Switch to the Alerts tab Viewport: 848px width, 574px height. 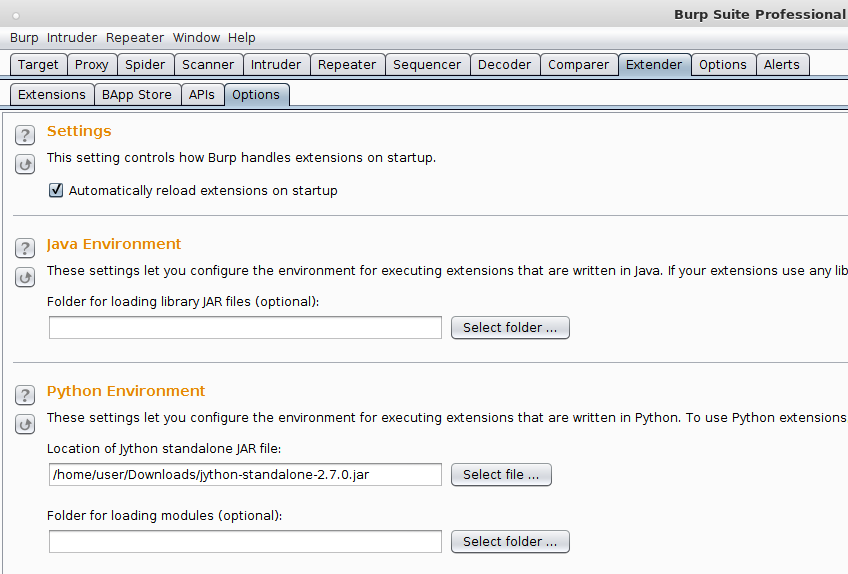coord(781,65)
